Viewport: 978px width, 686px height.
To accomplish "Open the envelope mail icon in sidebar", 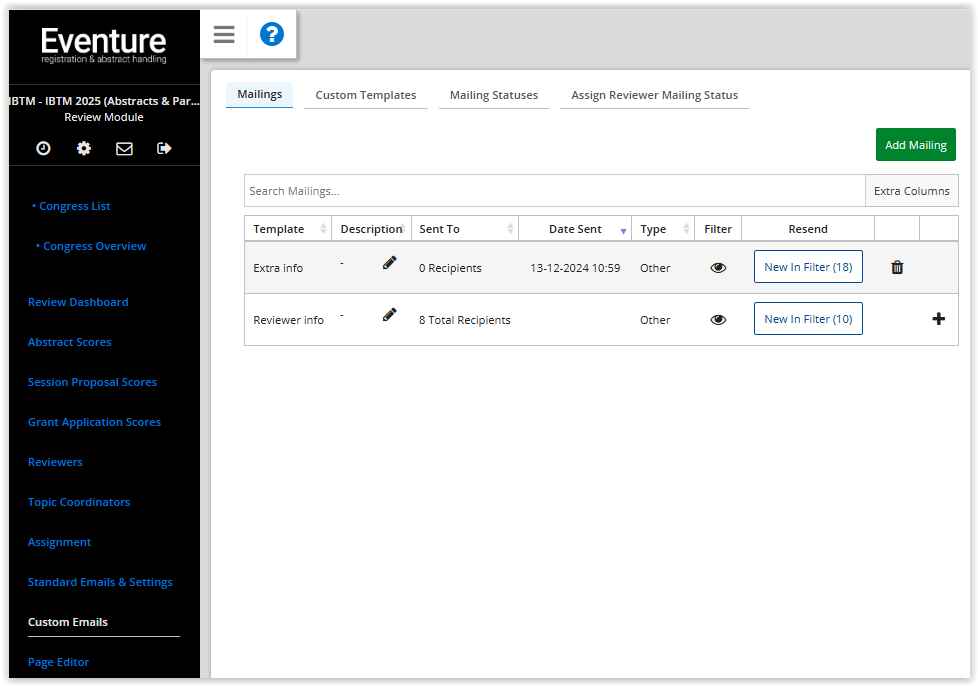I will [124, 148].
